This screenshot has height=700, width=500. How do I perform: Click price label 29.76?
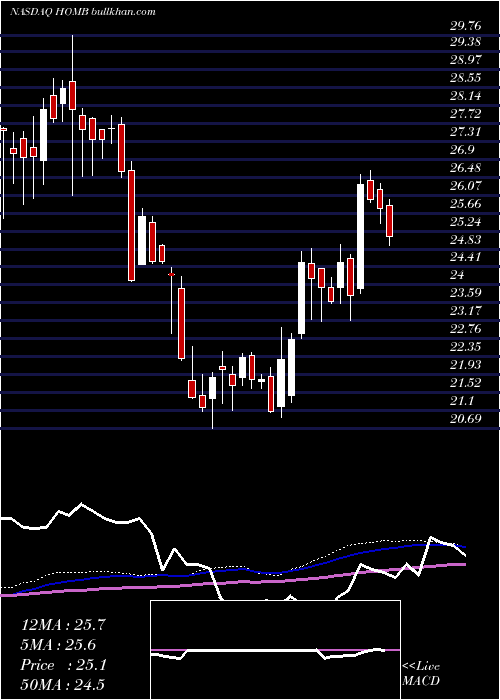coord(465,25)
